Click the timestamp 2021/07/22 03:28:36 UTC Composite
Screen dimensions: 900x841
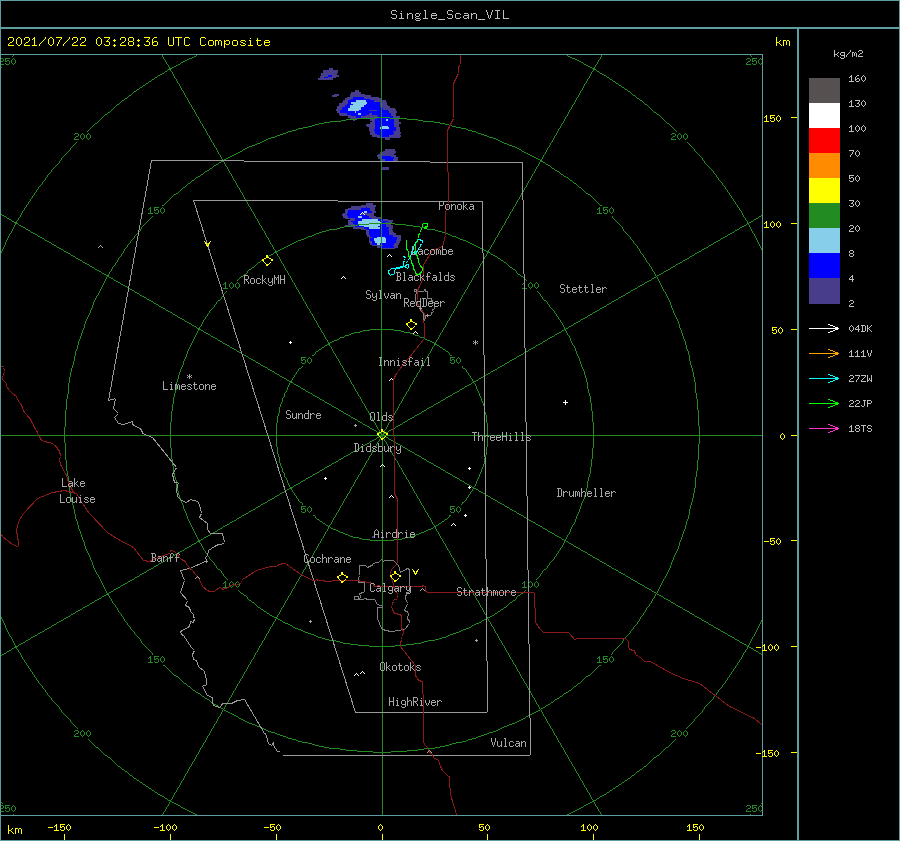pyautogui.click(x=138, y=42)
